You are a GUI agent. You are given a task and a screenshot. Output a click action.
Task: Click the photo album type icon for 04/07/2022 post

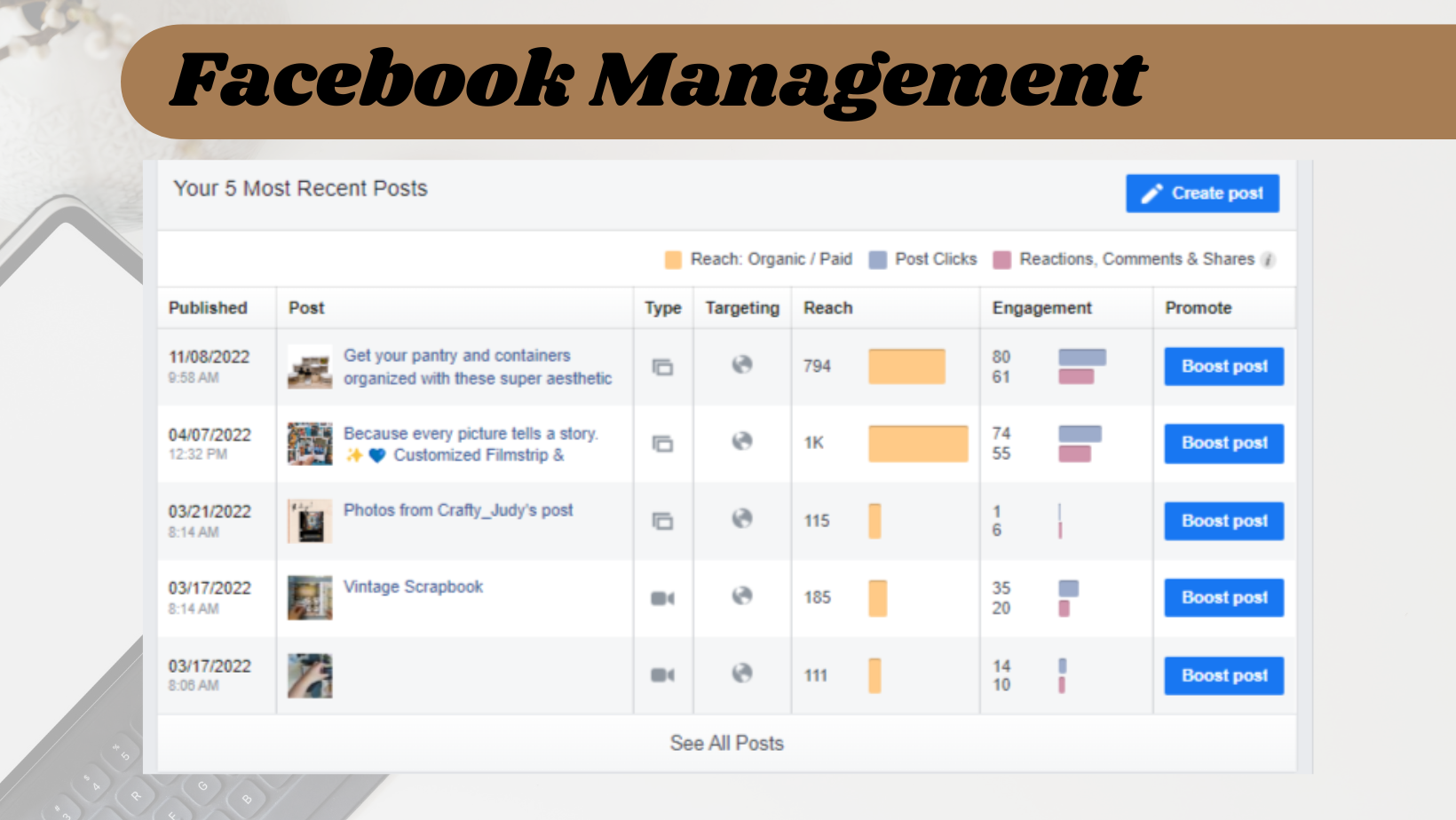click(x=662, y=443)
